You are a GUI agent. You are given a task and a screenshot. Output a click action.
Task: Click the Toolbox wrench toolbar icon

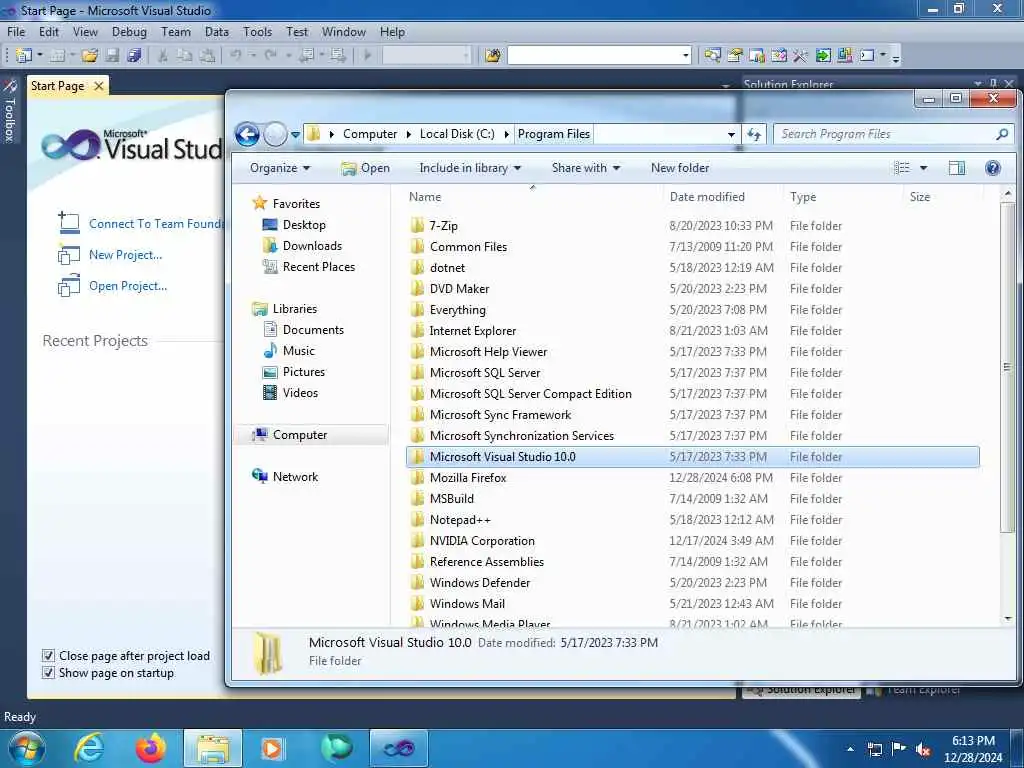coord(800,56)
